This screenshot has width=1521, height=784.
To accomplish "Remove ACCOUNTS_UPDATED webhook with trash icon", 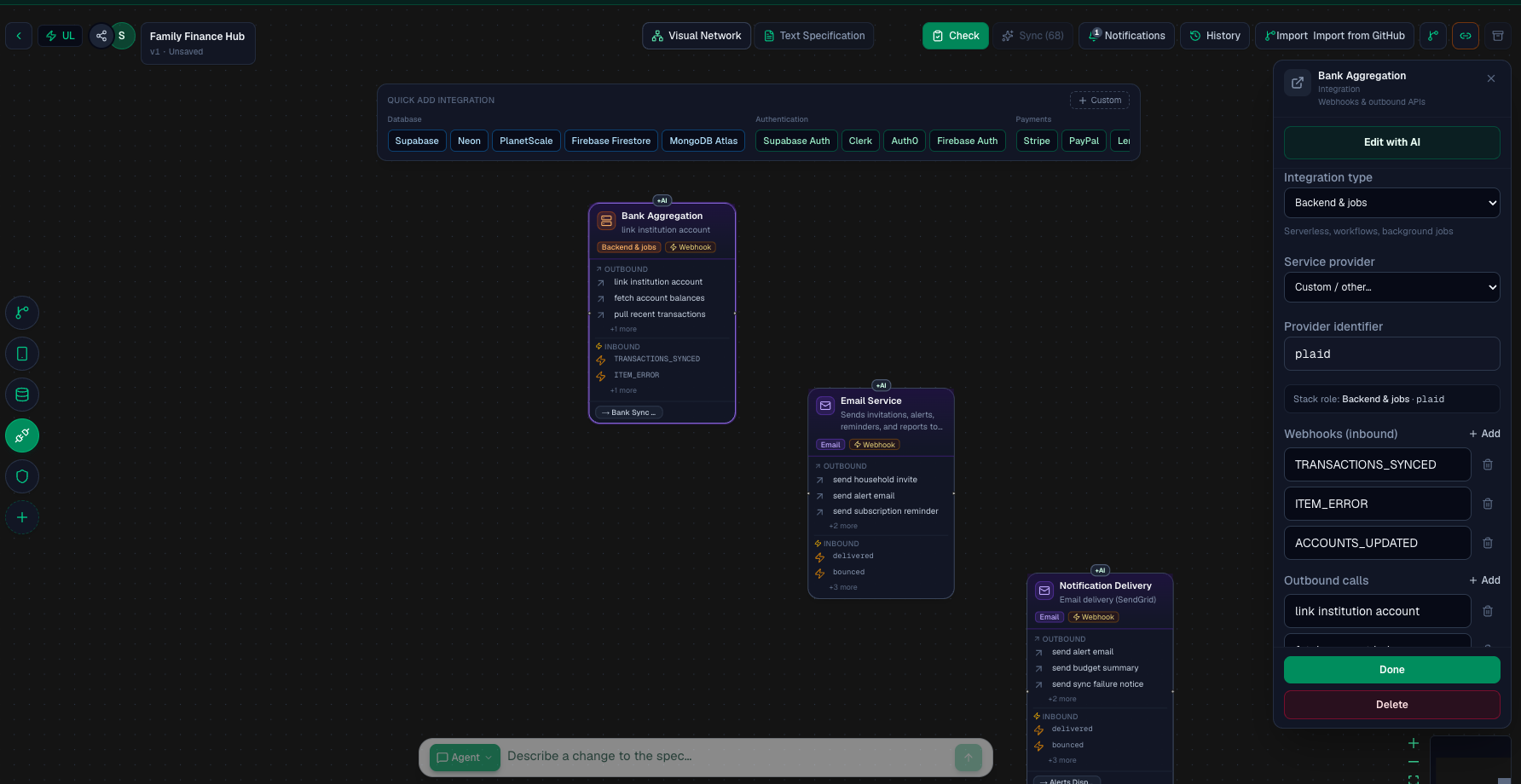I will click(x=1488, y=543).
